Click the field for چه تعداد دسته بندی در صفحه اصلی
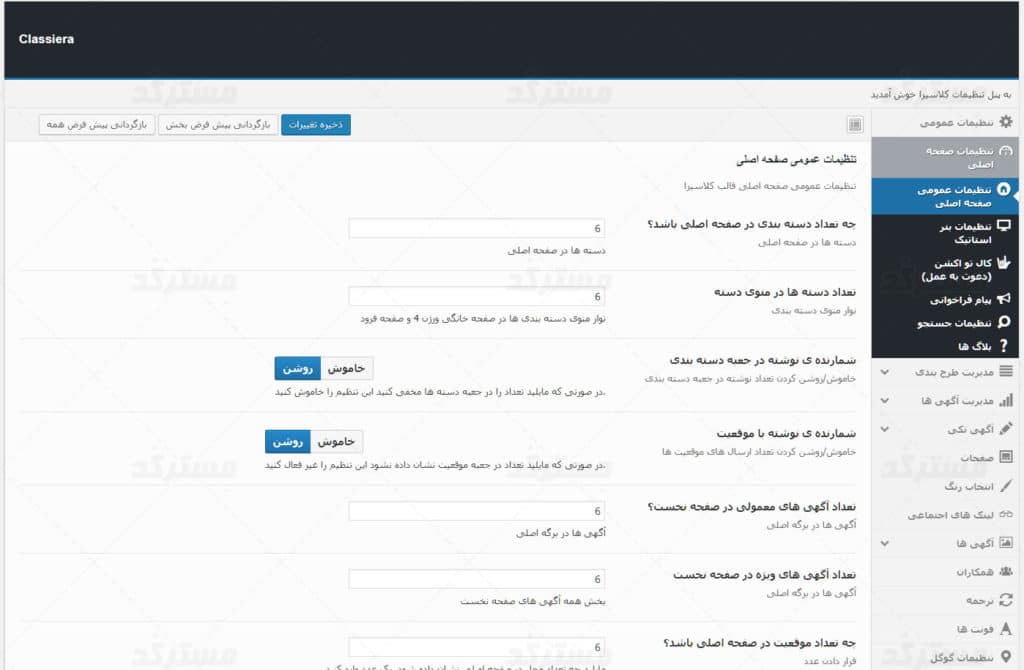The height and width of the screenshot is (670, 1024). point(477,228)
